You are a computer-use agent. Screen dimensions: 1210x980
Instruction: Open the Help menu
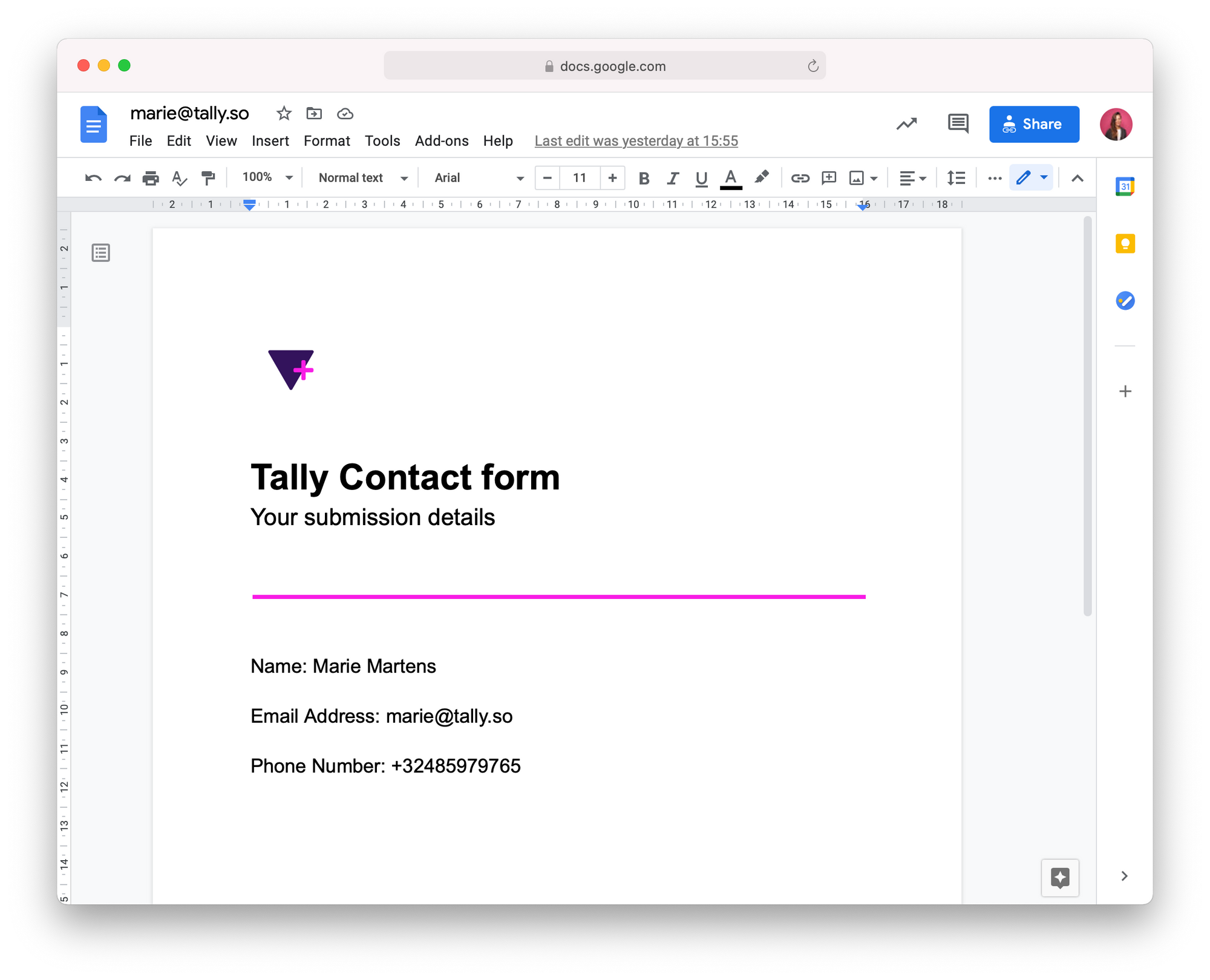[x=498, y=141]
